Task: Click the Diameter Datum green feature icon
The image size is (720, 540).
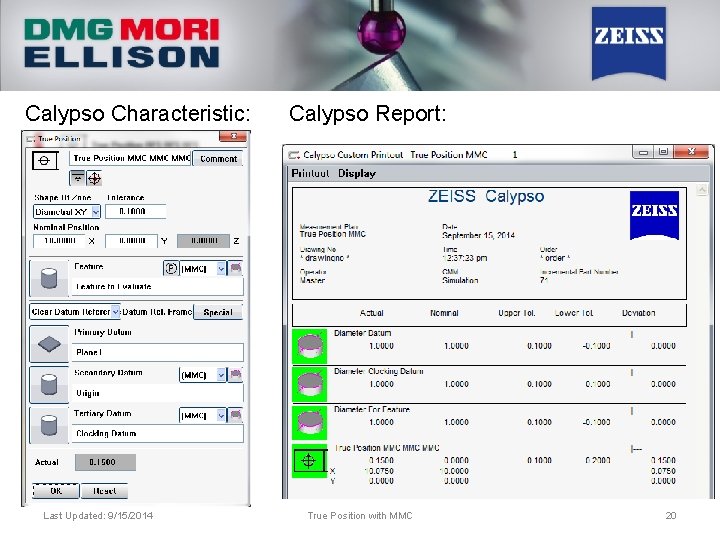Action: click(x=310, y=346)
